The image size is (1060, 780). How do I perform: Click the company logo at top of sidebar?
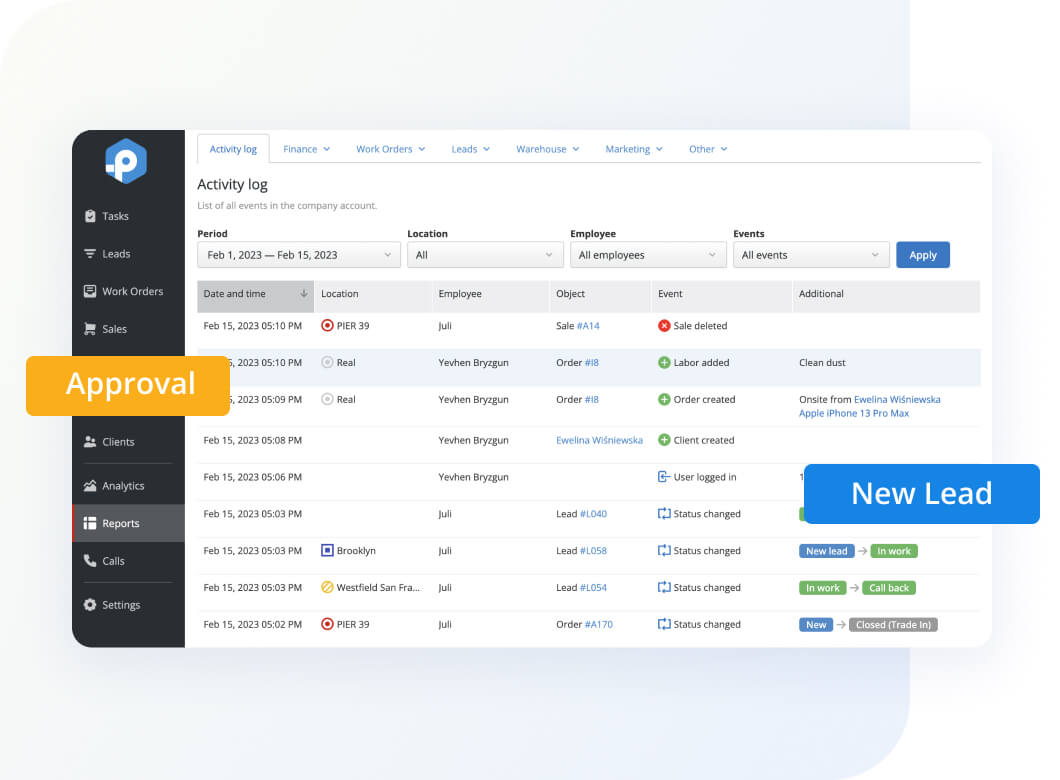tap(124, 161)
